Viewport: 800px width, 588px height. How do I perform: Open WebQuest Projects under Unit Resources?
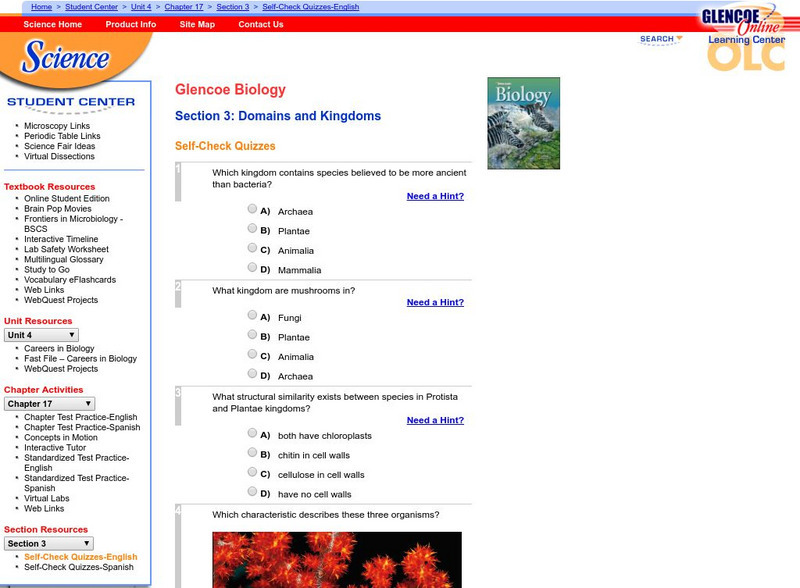[x=61, y=369]
